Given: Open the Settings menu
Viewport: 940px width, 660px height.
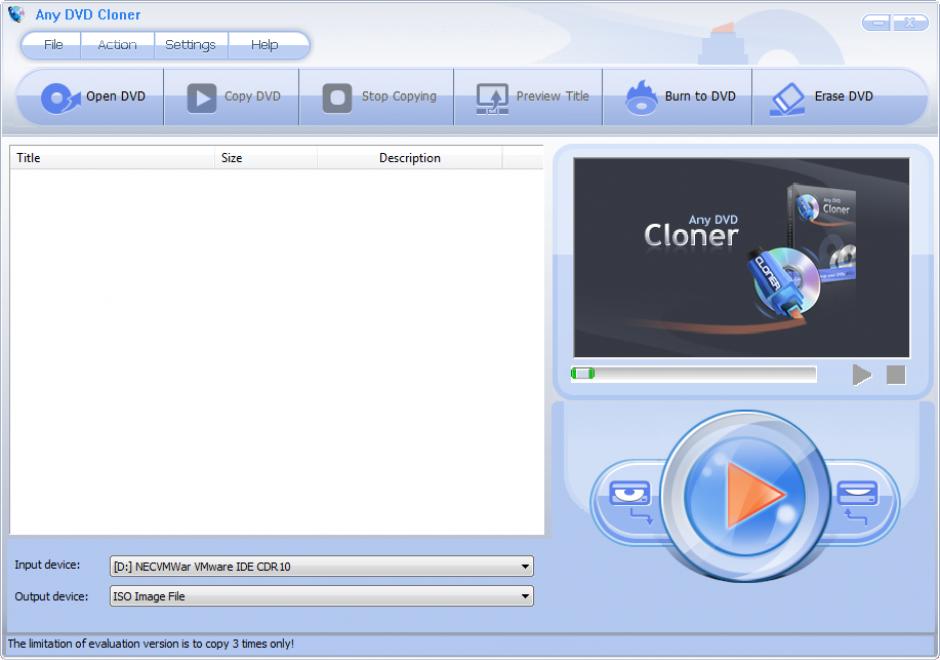Looking at the screenshot, I should coord(191,45).
